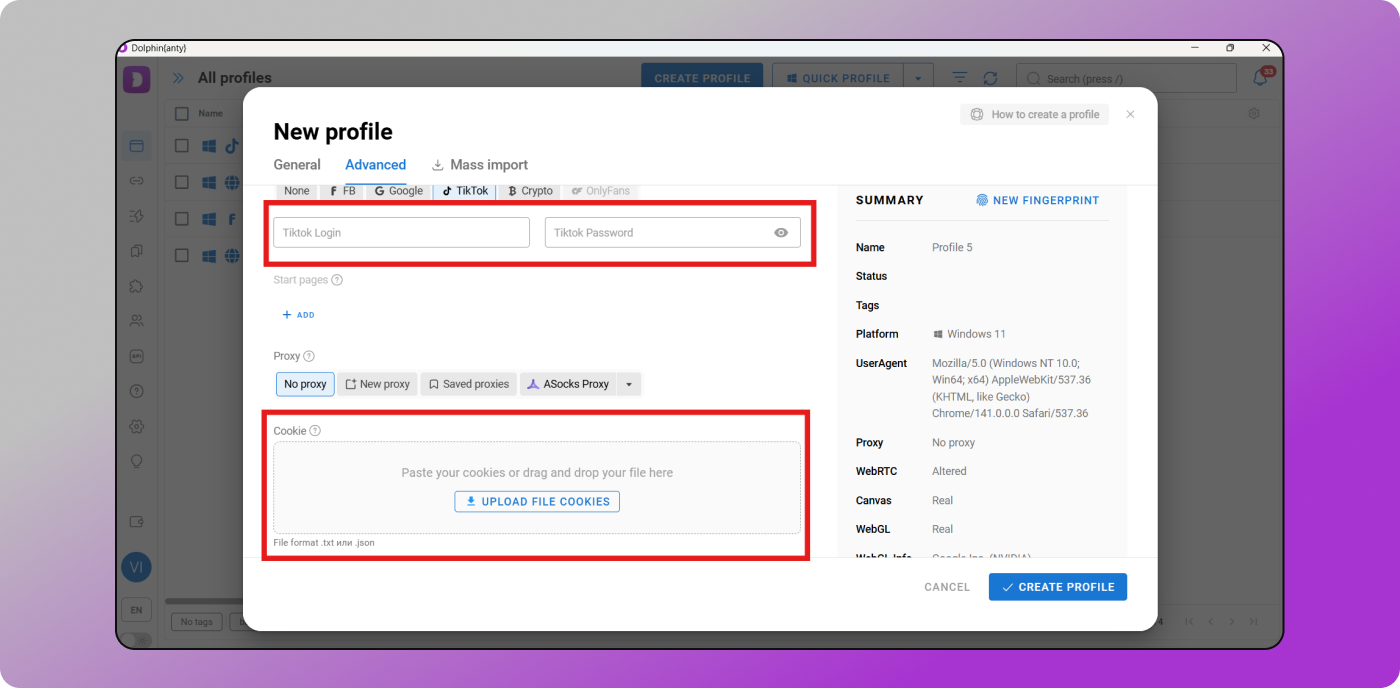Click the notification bell icon
Image resolution: width=1400 pixels, height=688 pixels.
coord(1261,78)
